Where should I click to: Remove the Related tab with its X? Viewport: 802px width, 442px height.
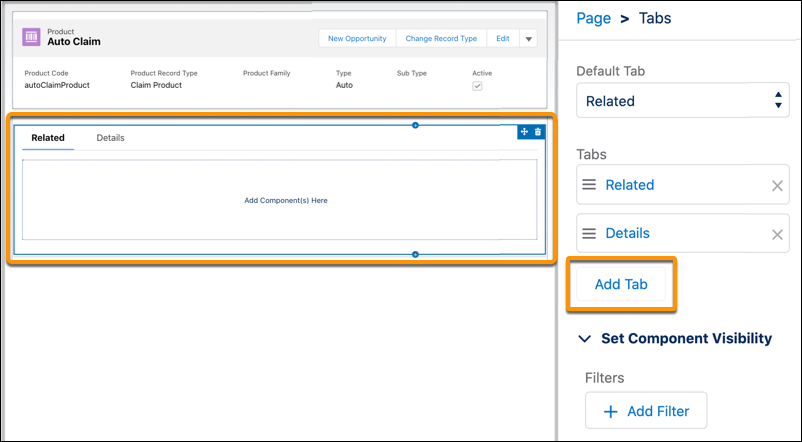[777, 186]
